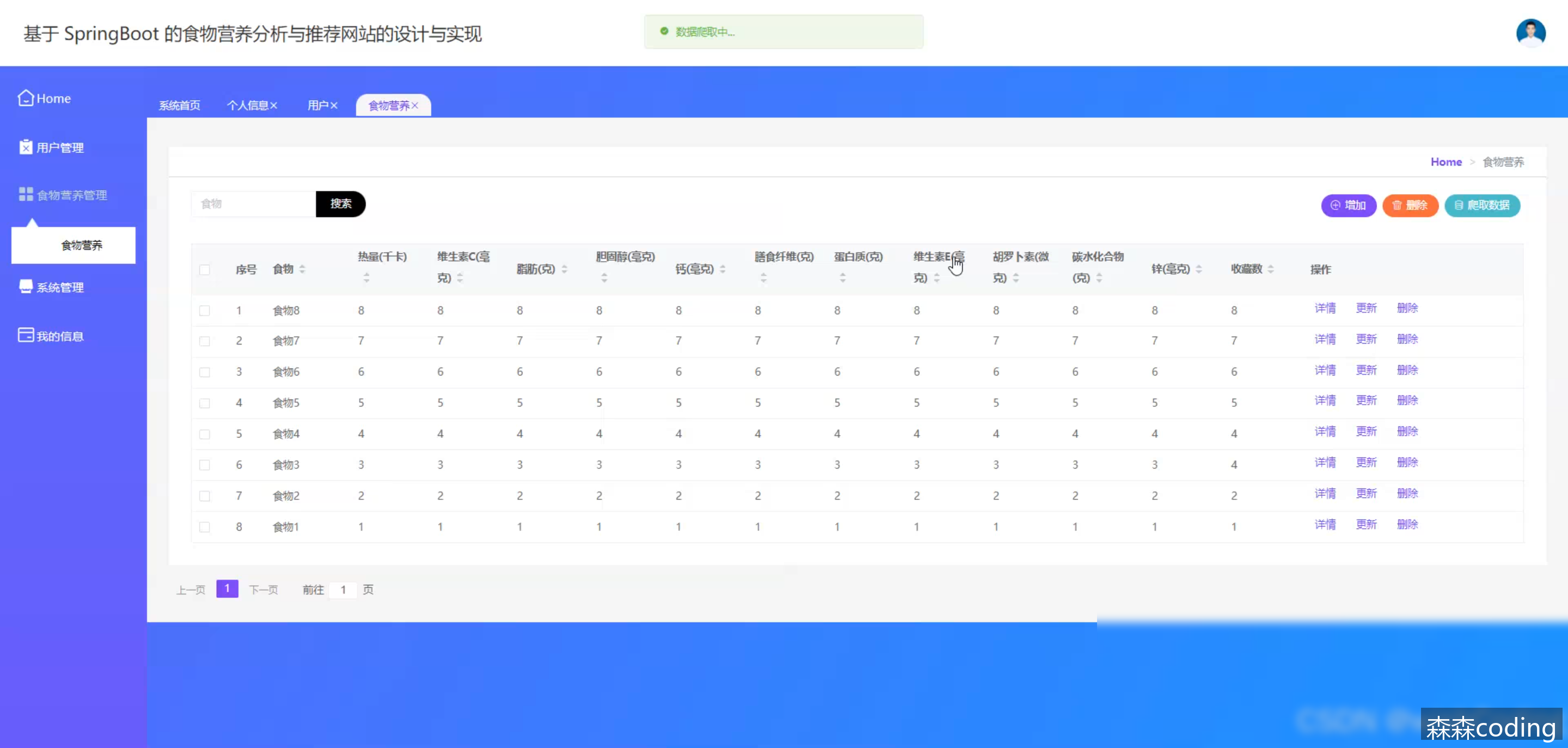Toggle the select-all header checkbox
1568x748 pixels.
[x=205, y=269]
